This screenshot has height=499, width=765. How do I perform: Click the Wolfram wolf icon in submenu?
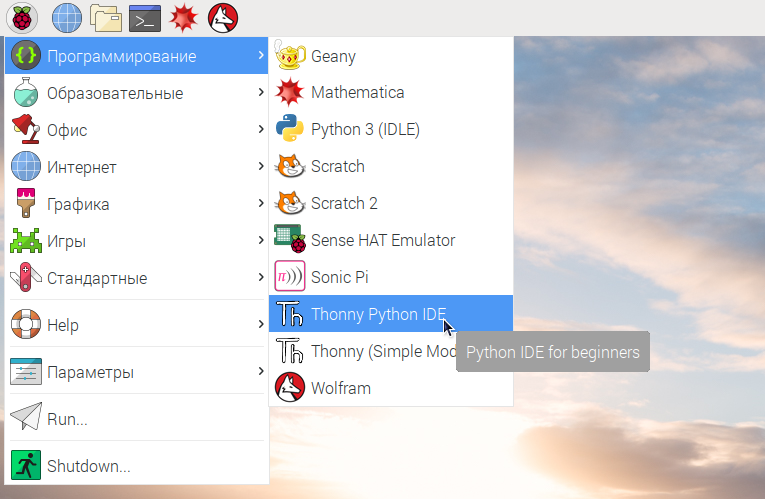tap(290, 387)
